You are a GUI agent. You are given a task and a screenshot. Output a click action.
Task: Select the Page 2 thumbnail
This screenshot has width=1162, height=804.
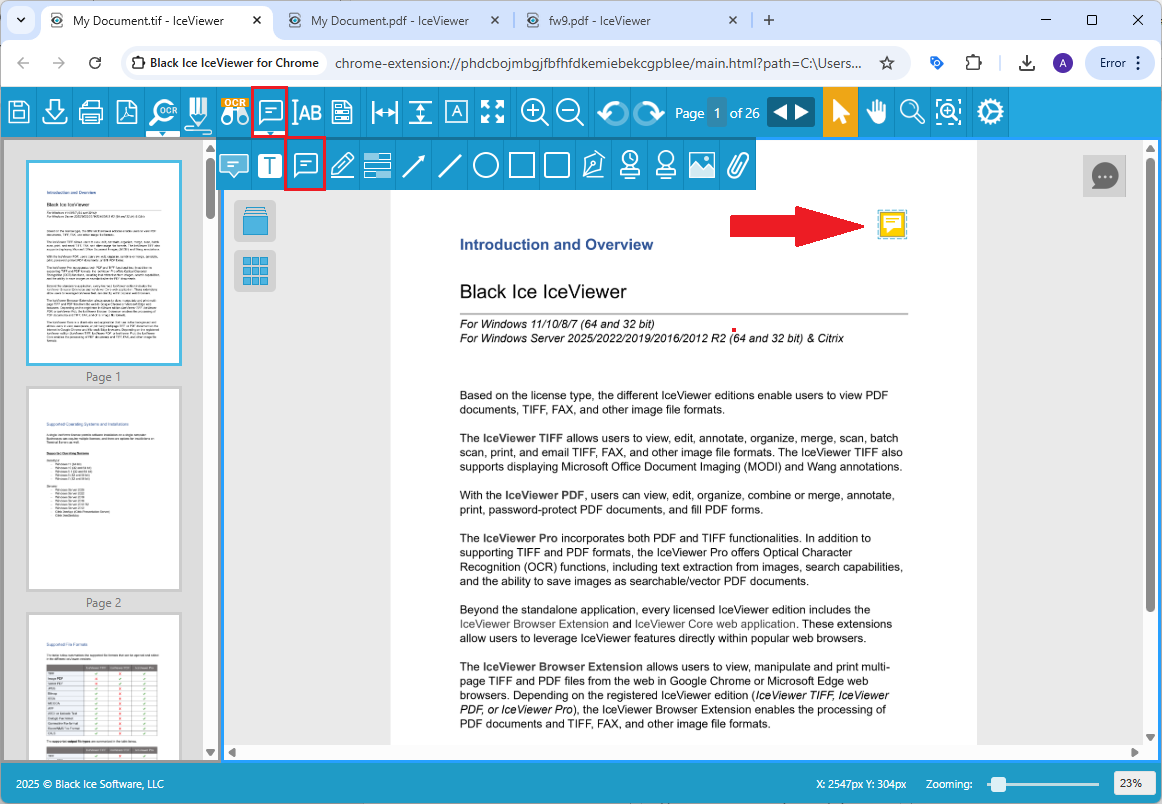coord(104,489)
